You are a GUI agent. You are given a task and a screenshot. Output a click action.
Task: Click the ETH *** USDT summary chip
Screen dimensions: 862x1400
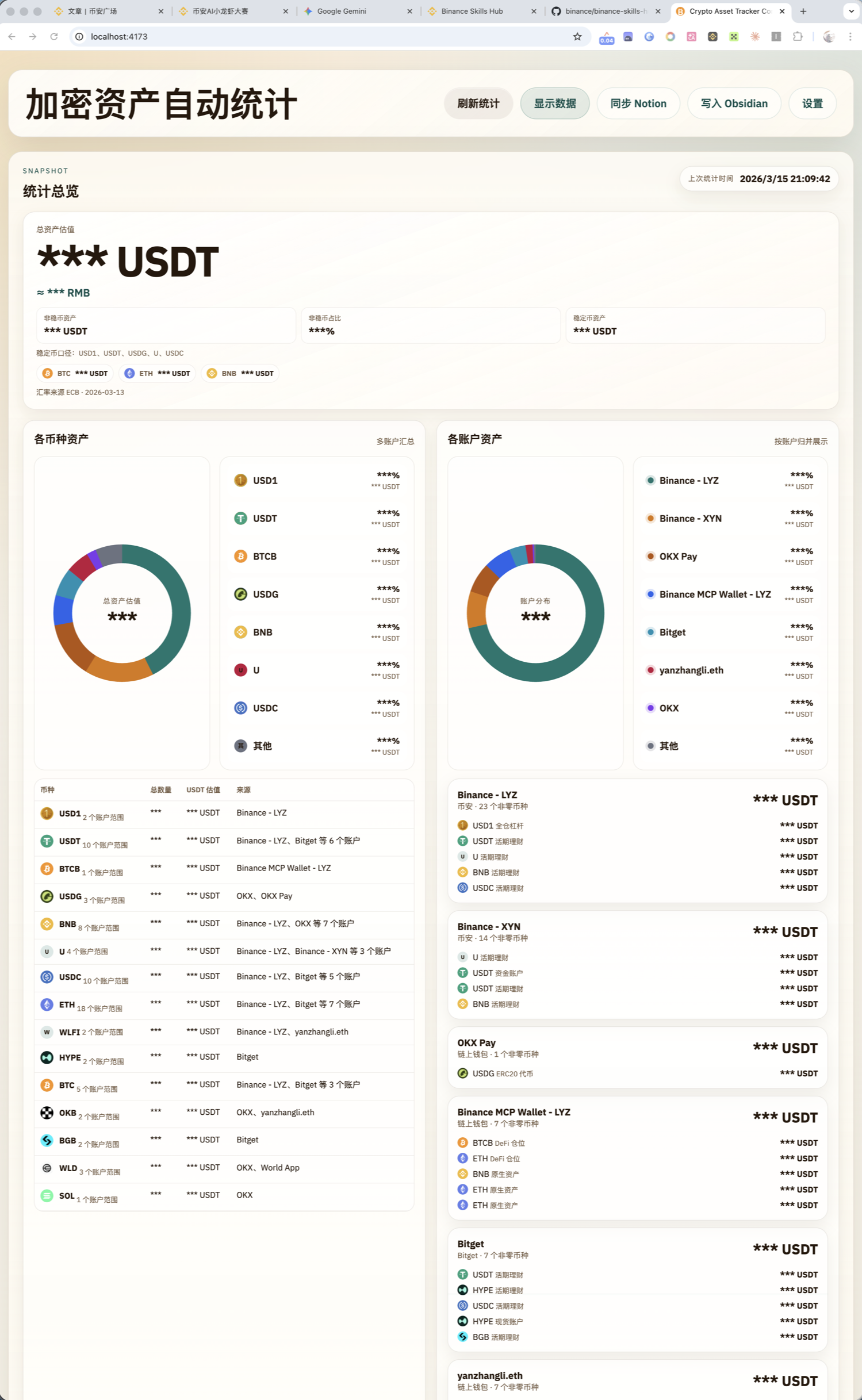coord(158,373)
